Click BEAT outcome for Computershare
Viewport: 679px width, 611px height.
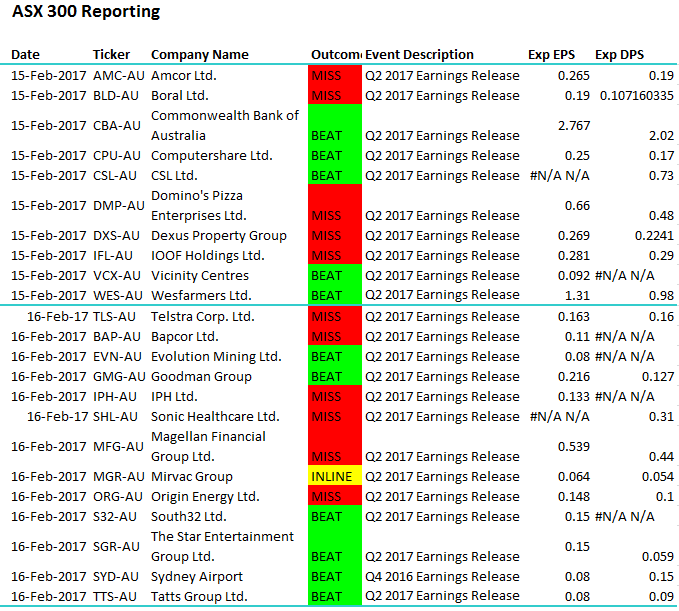(x=335, y=155)
